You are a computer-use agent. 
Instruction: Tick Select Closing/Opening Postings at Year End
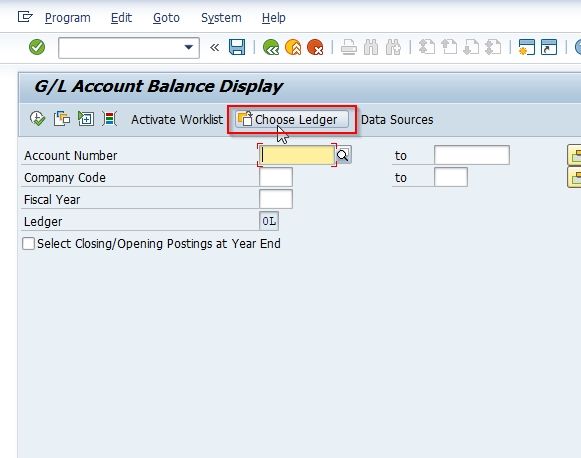[x=29, y=244]
